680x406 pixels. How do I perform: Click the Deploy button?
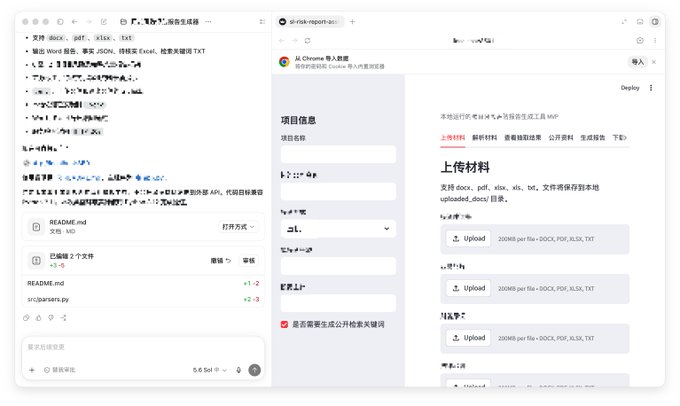coord(630,88)
